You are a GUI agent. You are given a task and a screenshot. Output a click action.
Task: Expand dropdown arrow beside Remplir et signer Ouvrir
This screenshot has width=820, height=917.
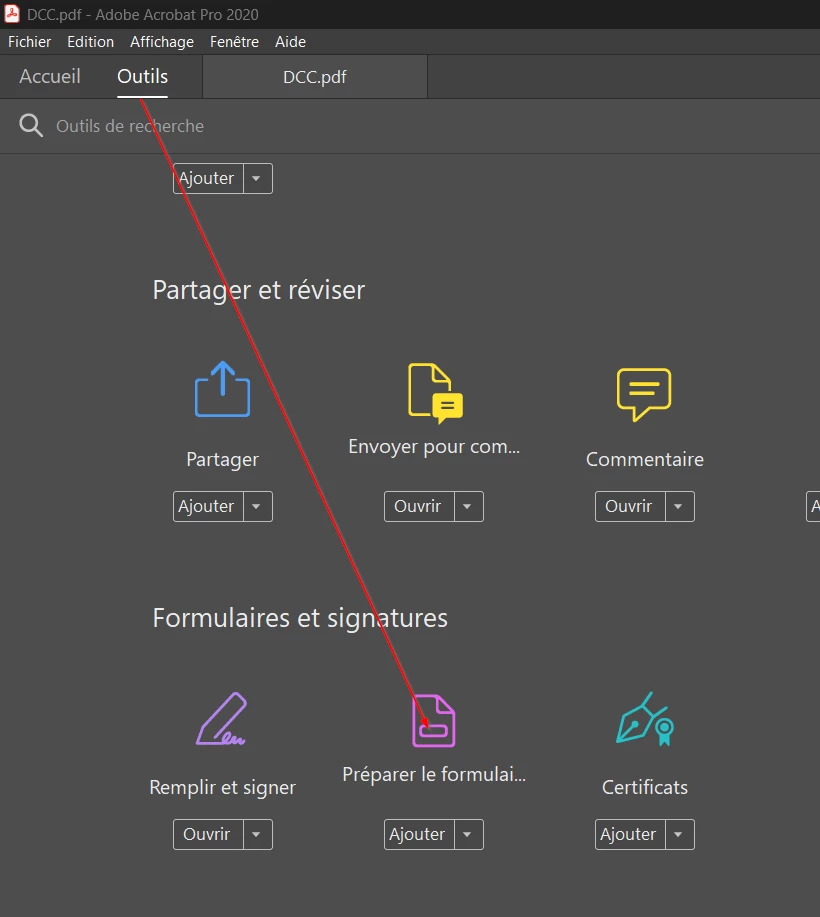click(257, 835)
